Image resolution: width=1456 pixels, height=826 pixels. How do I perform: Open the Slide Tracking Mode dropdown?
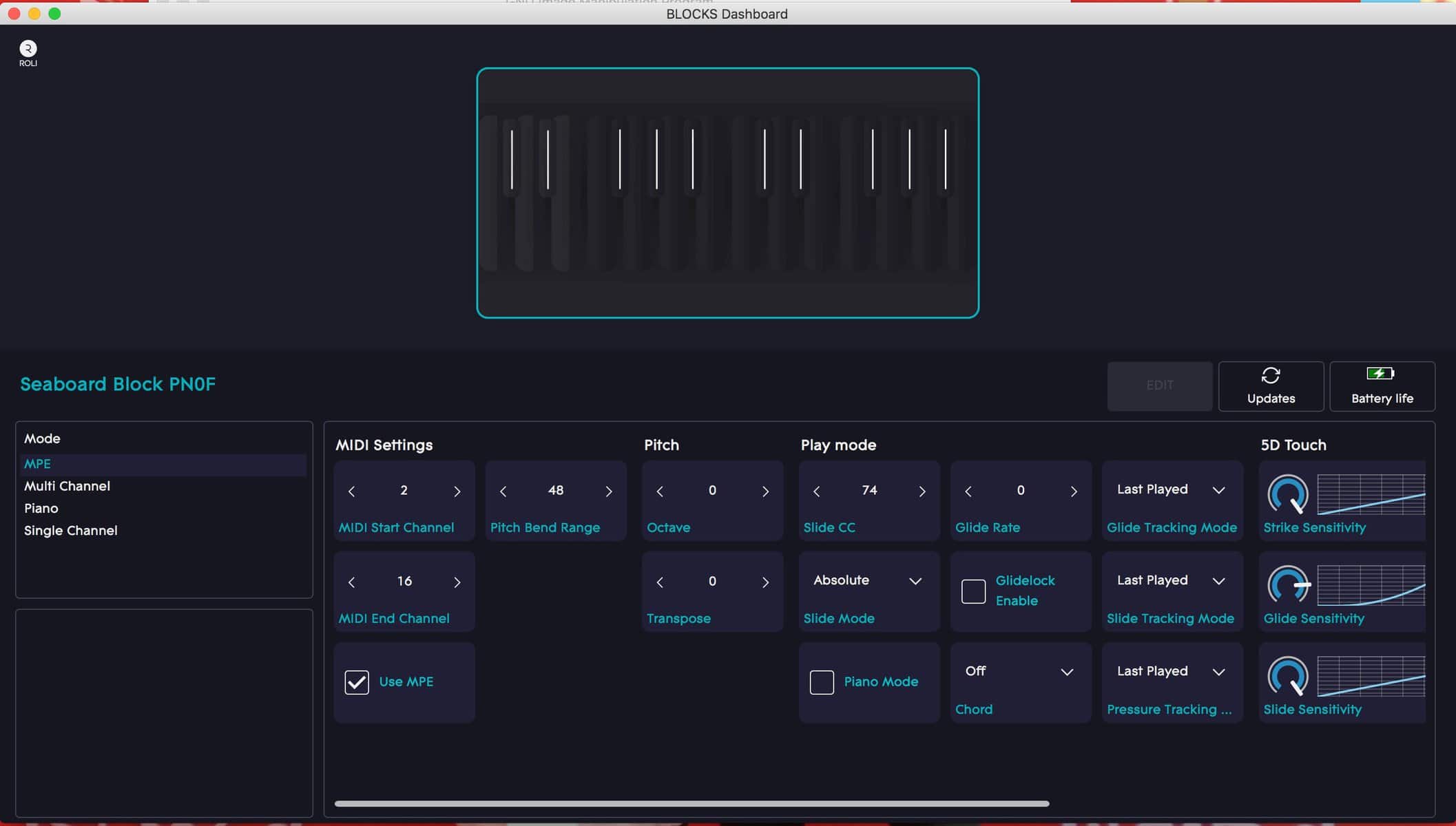pyautogui.click(x=1172, y=580)
